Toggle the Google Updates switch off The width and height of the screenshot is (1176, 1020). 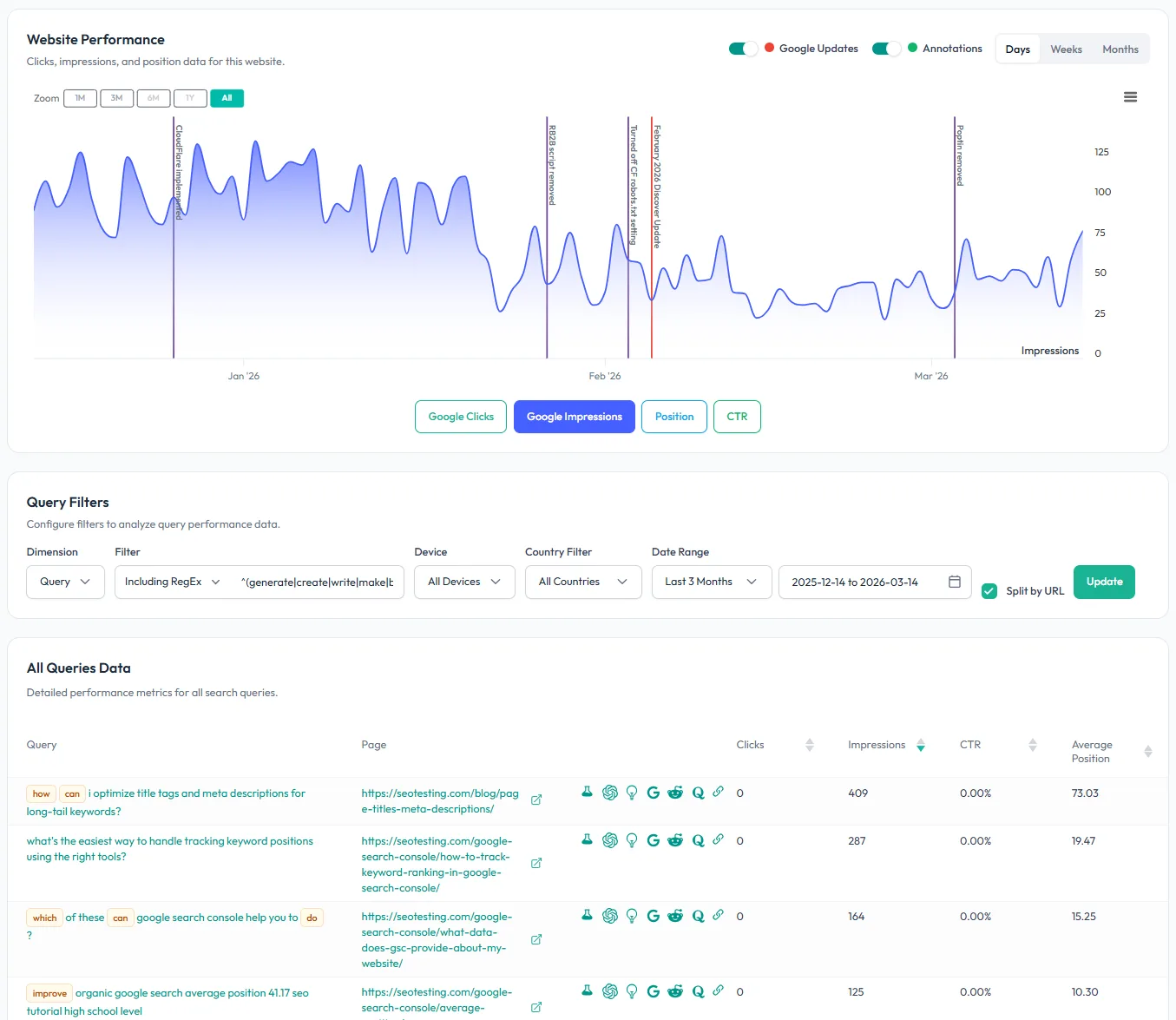coord(743,49)
